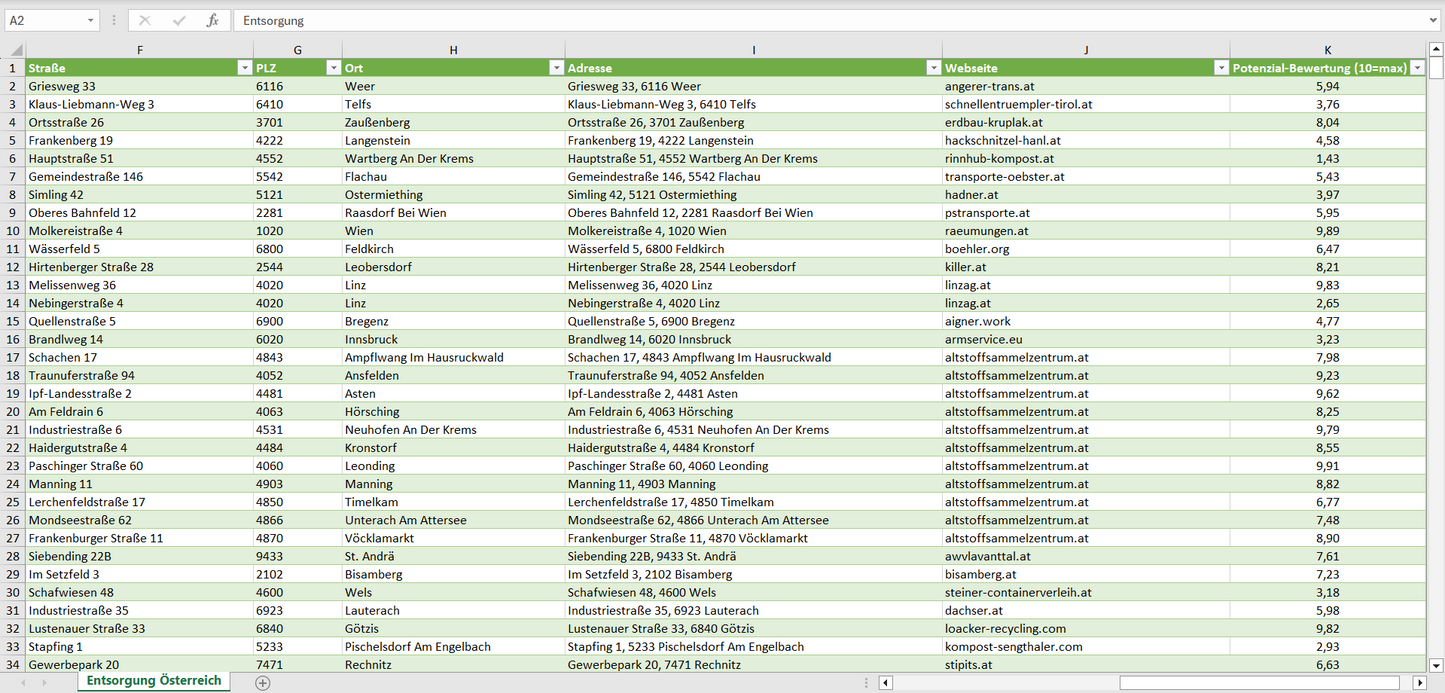This screenshot has width=1445, height=693.
Task: Click the horizontal scrollbar thumb
Action: click(1264, 683)
